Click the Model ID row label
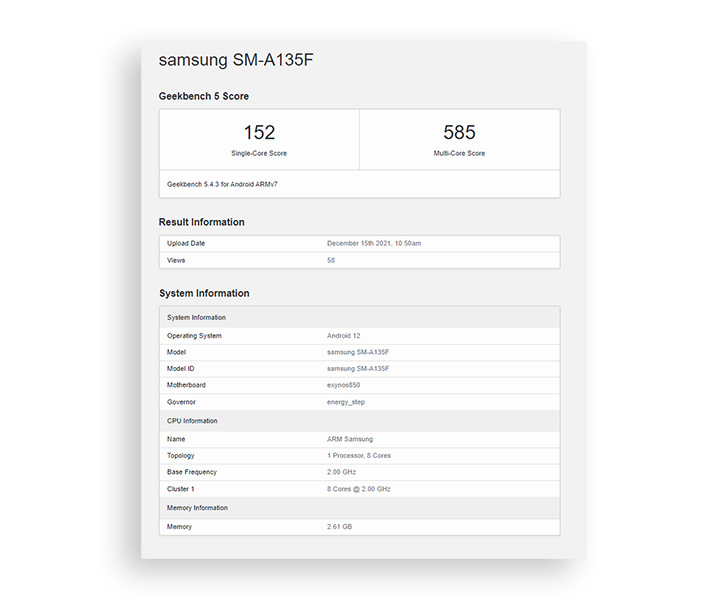Viewport: 728px width, 600px height. click(181, 369)
